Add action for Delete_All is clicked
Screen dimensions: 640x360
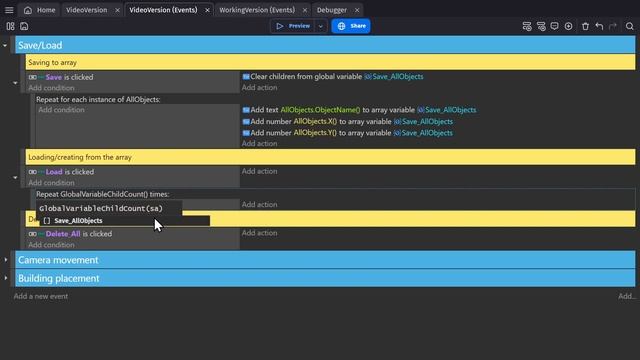259,233
